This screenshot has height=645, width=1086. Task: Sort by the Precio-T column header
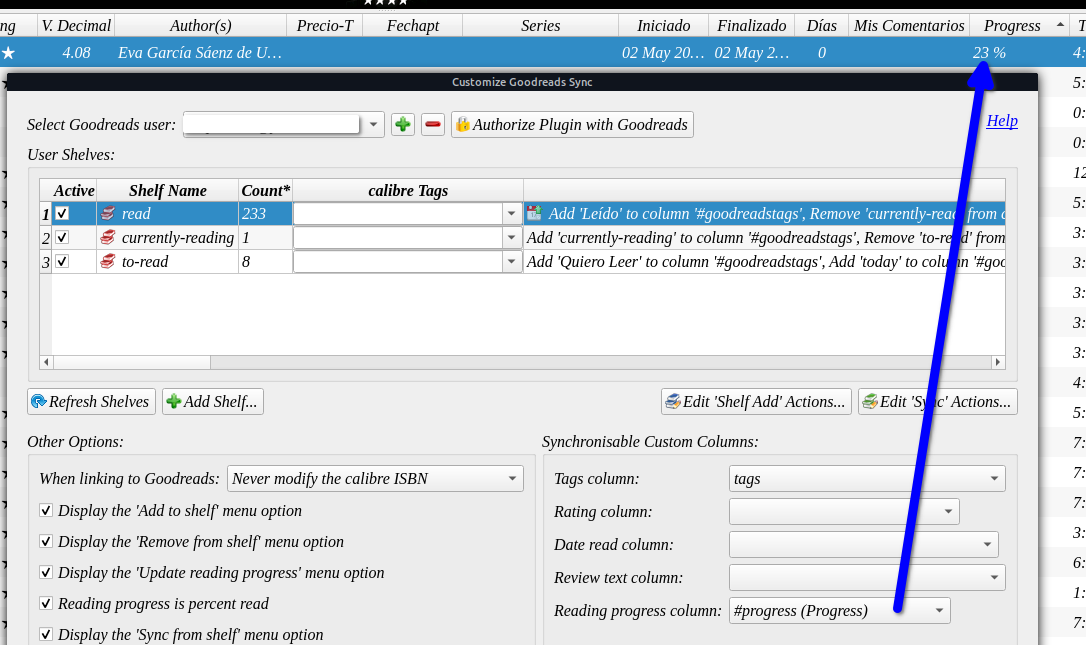pos(325,26)
